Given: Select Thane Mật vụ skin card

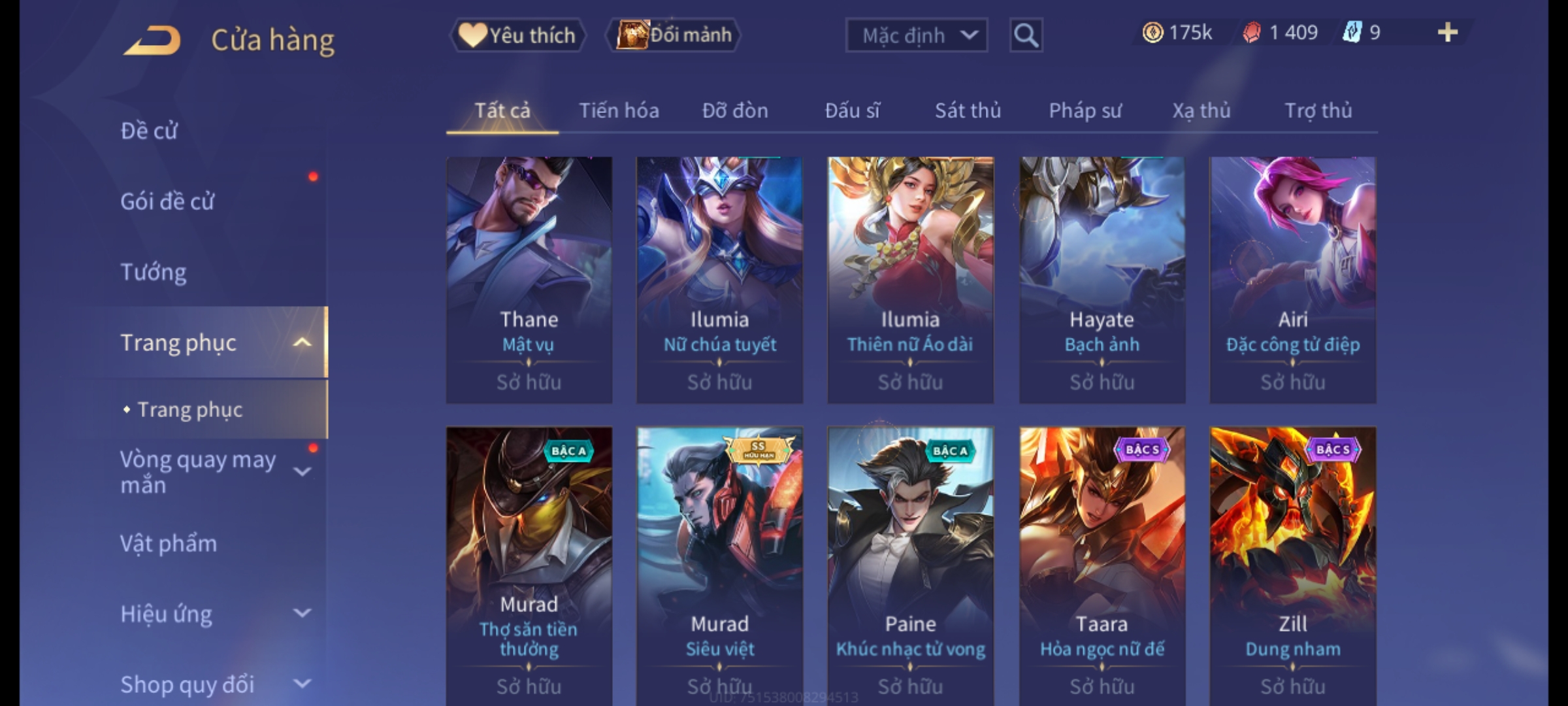Looking at the screenshot, I should 529,280.
